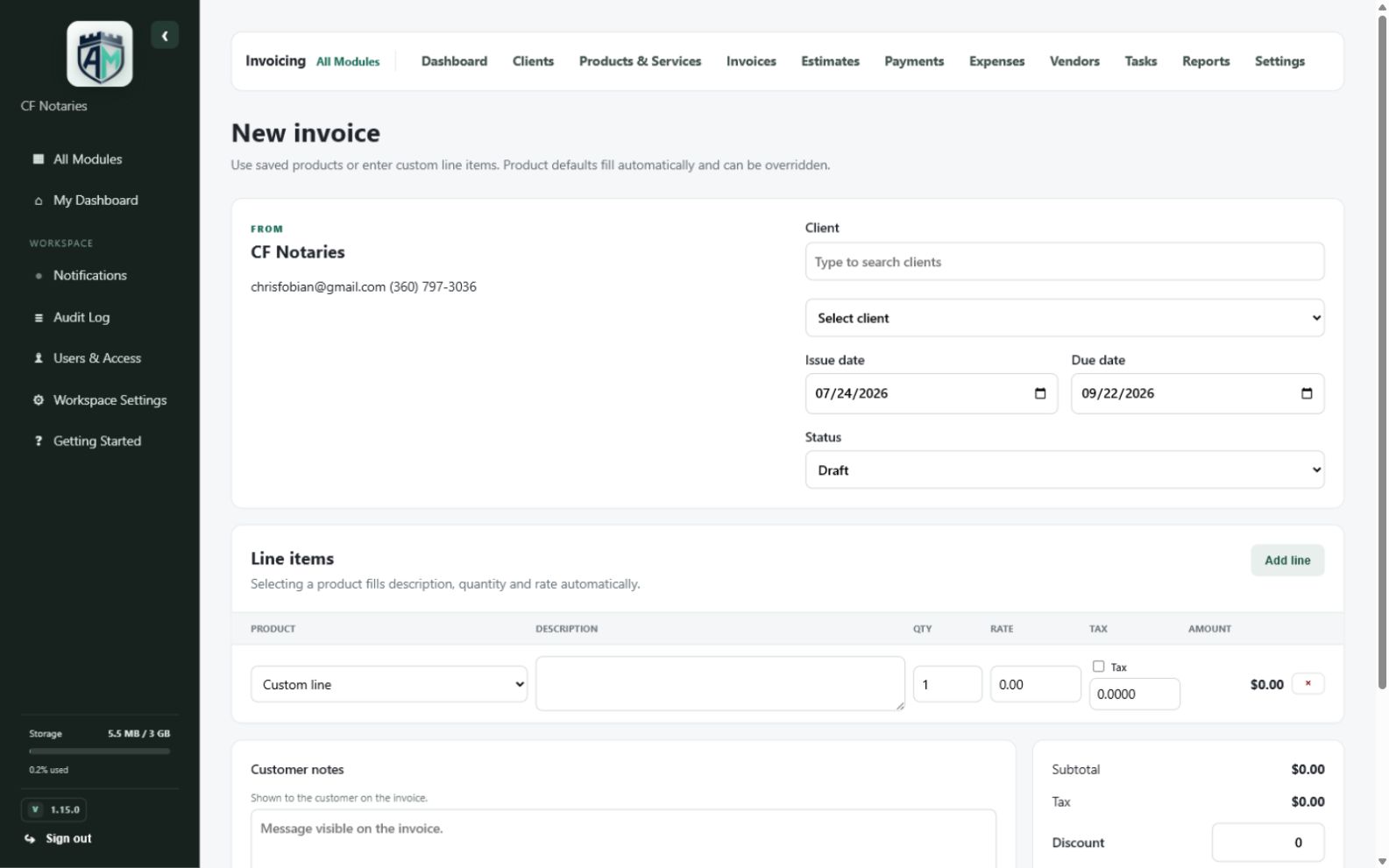
Task: View the Reports tab
Action: pyautogui.click(x=1205, y=61)
